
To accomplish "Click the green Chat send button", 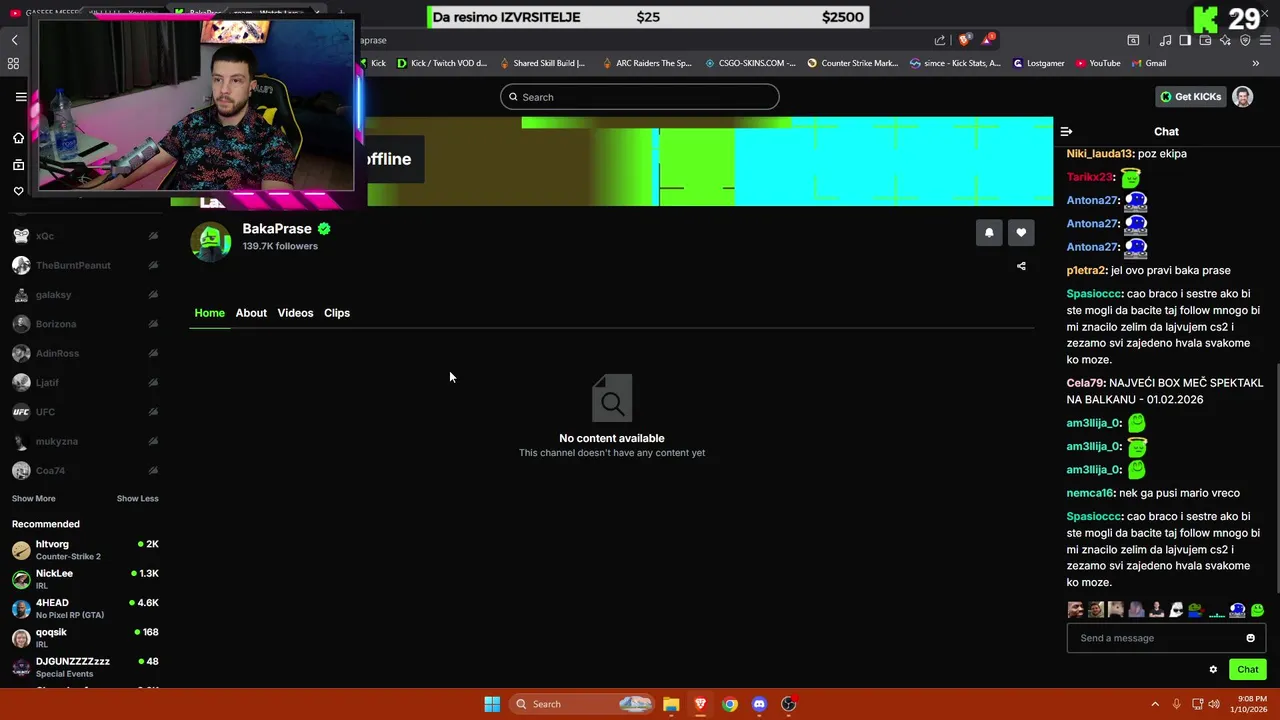I will tap(1248, 670).
